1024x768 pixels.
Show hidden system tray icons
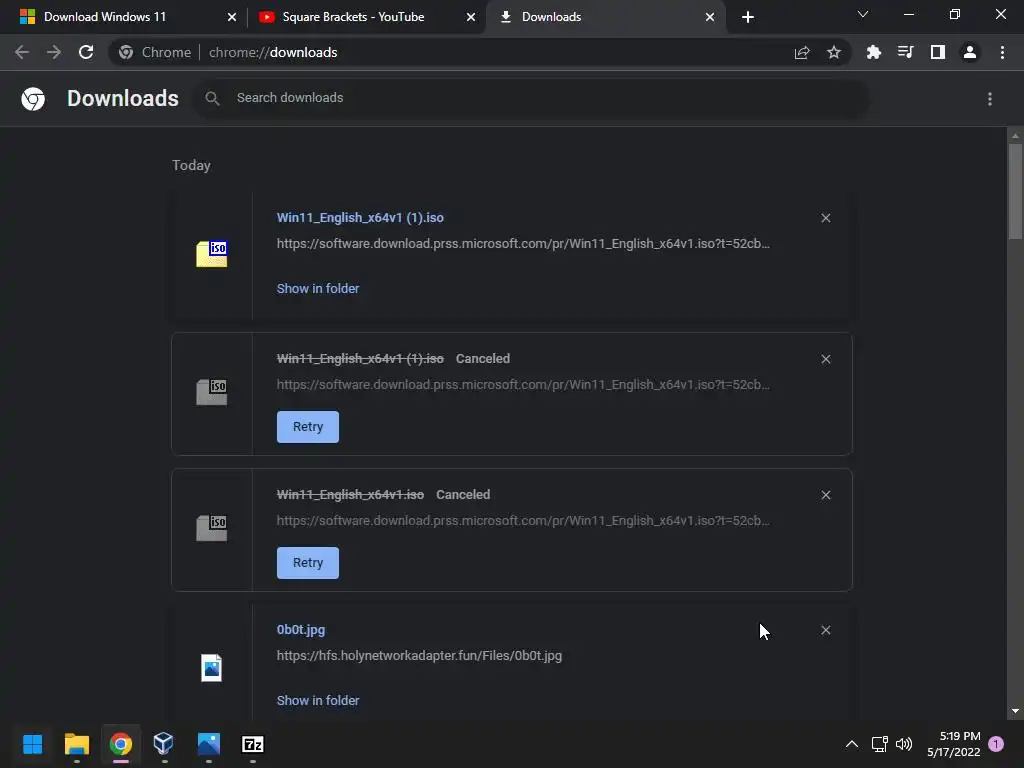852,744
